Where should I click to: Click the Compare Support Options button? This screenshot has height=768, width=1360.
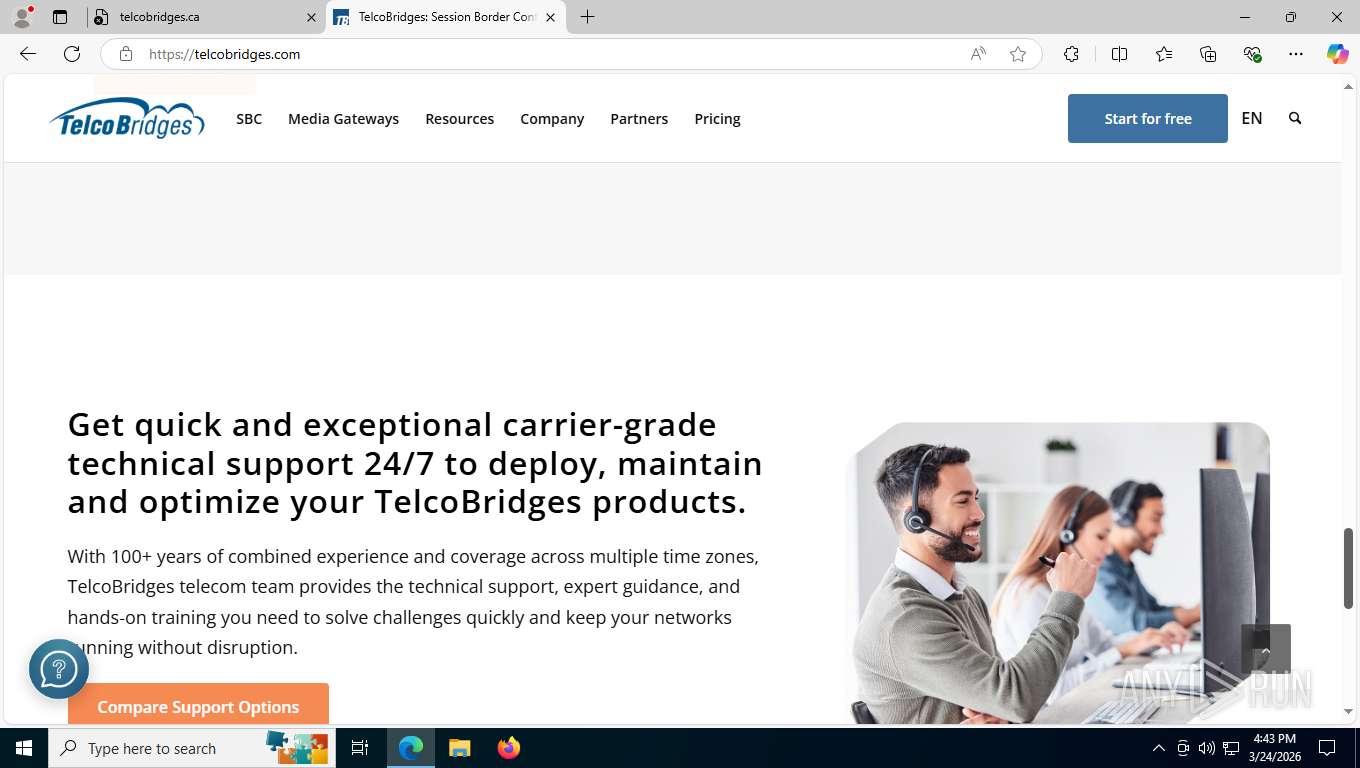coord(198,703)
